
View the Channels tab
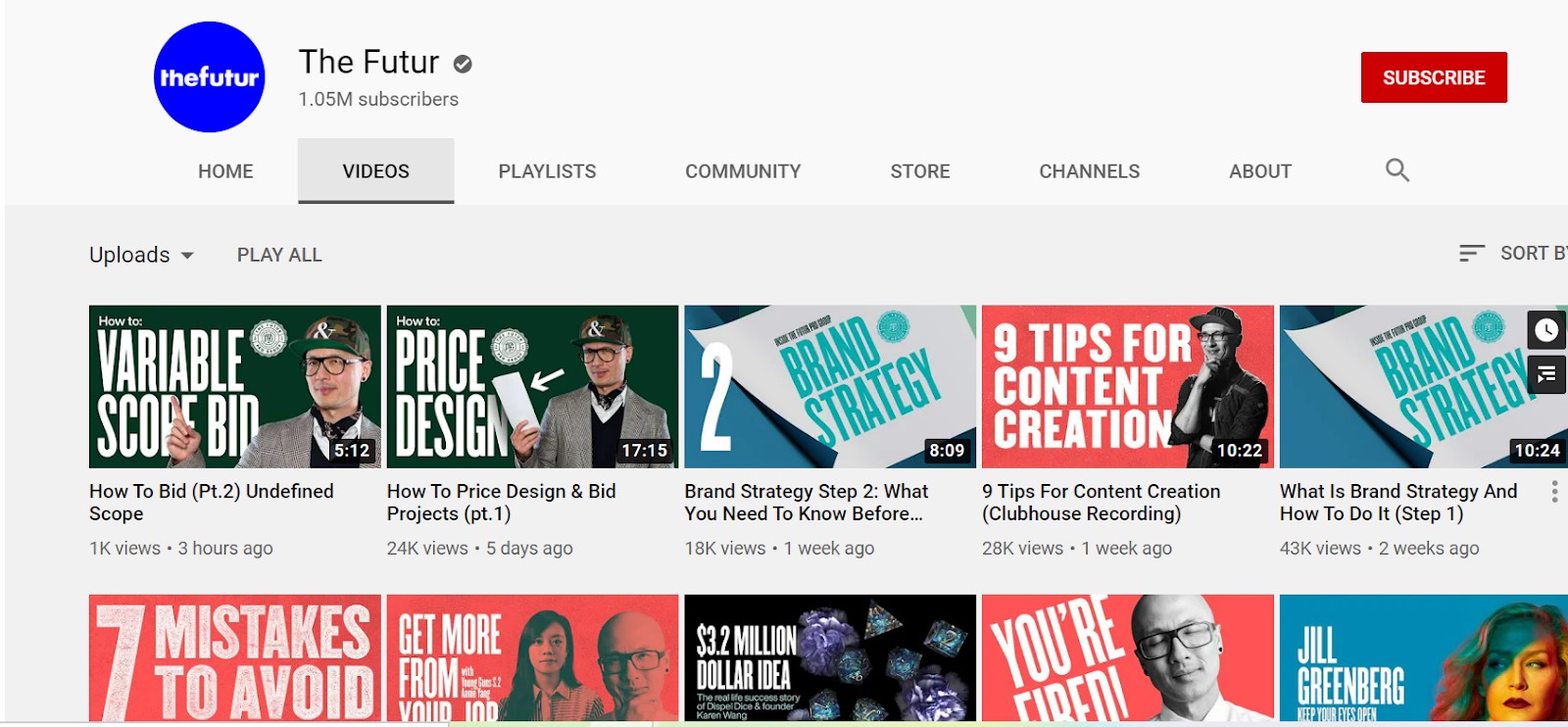click(x=1090, y=171)
